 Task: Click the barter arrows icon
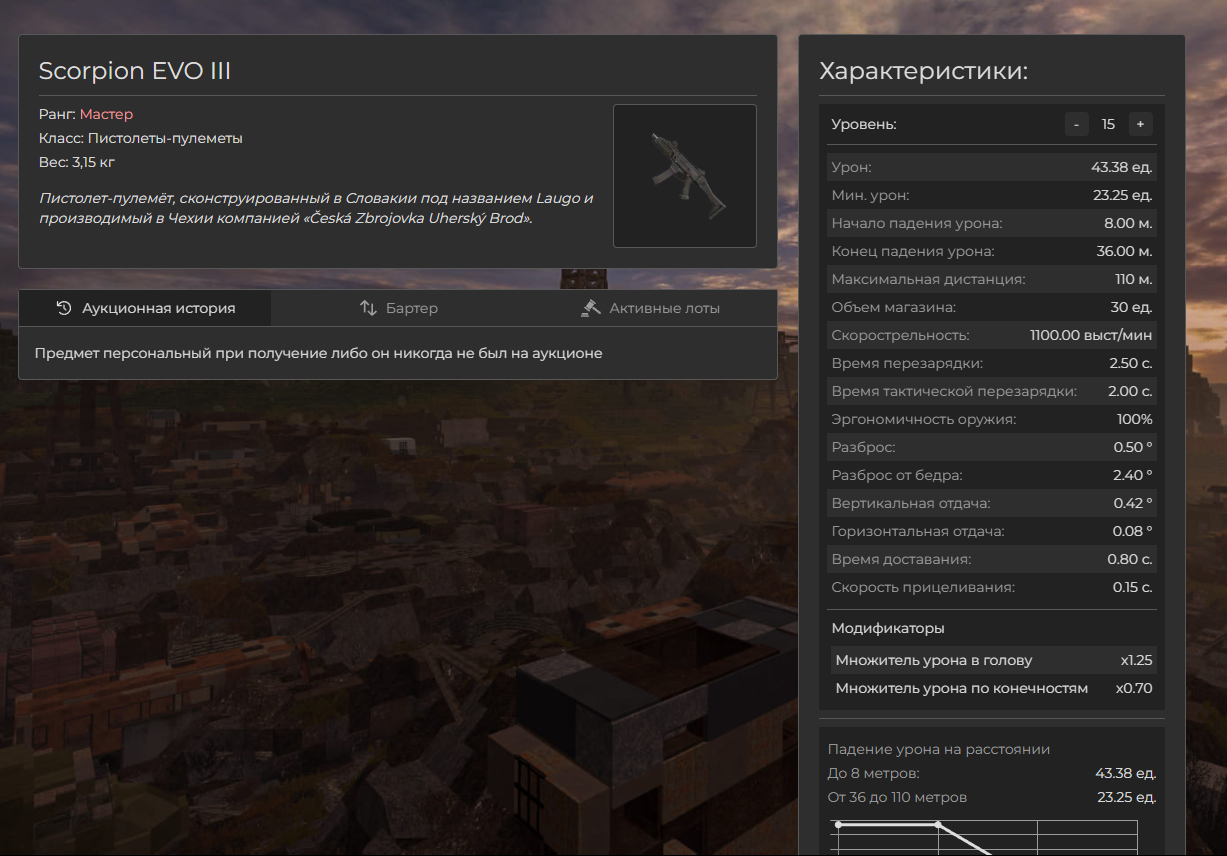[x=368, y=308]
